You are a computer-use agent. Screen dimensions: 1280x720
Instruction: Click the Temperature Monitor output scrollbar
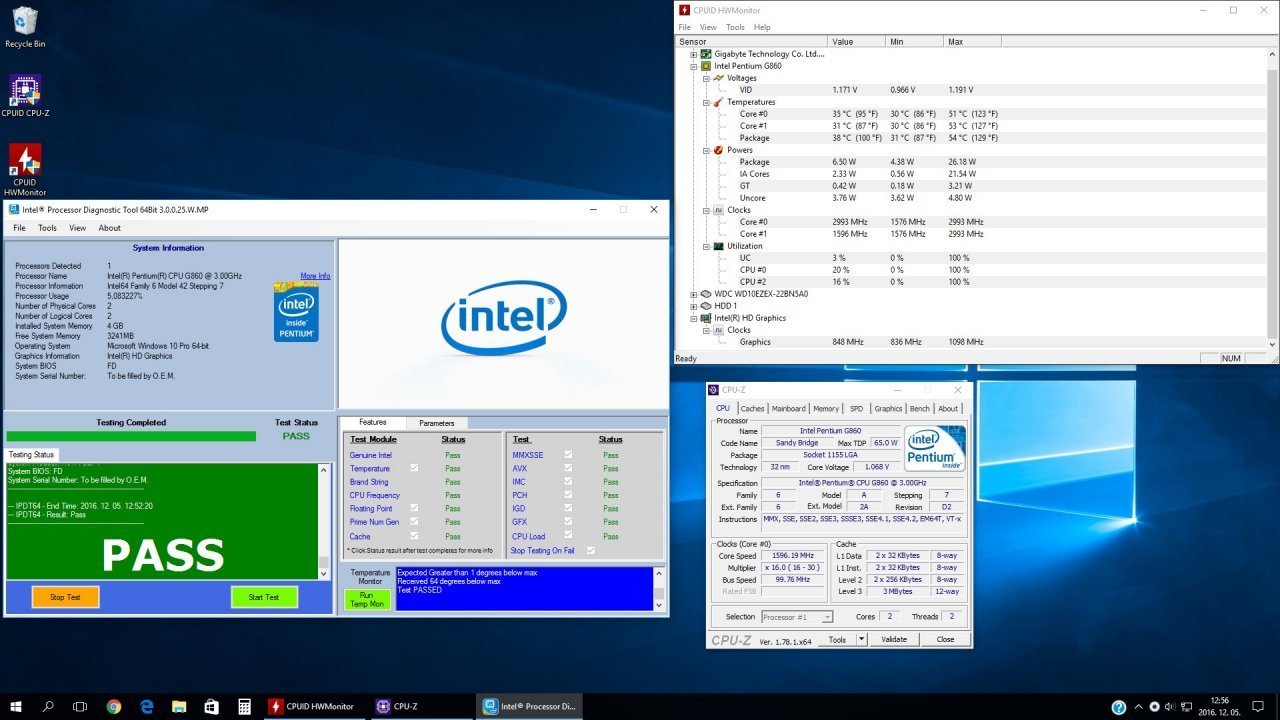(x=657, y=589)
